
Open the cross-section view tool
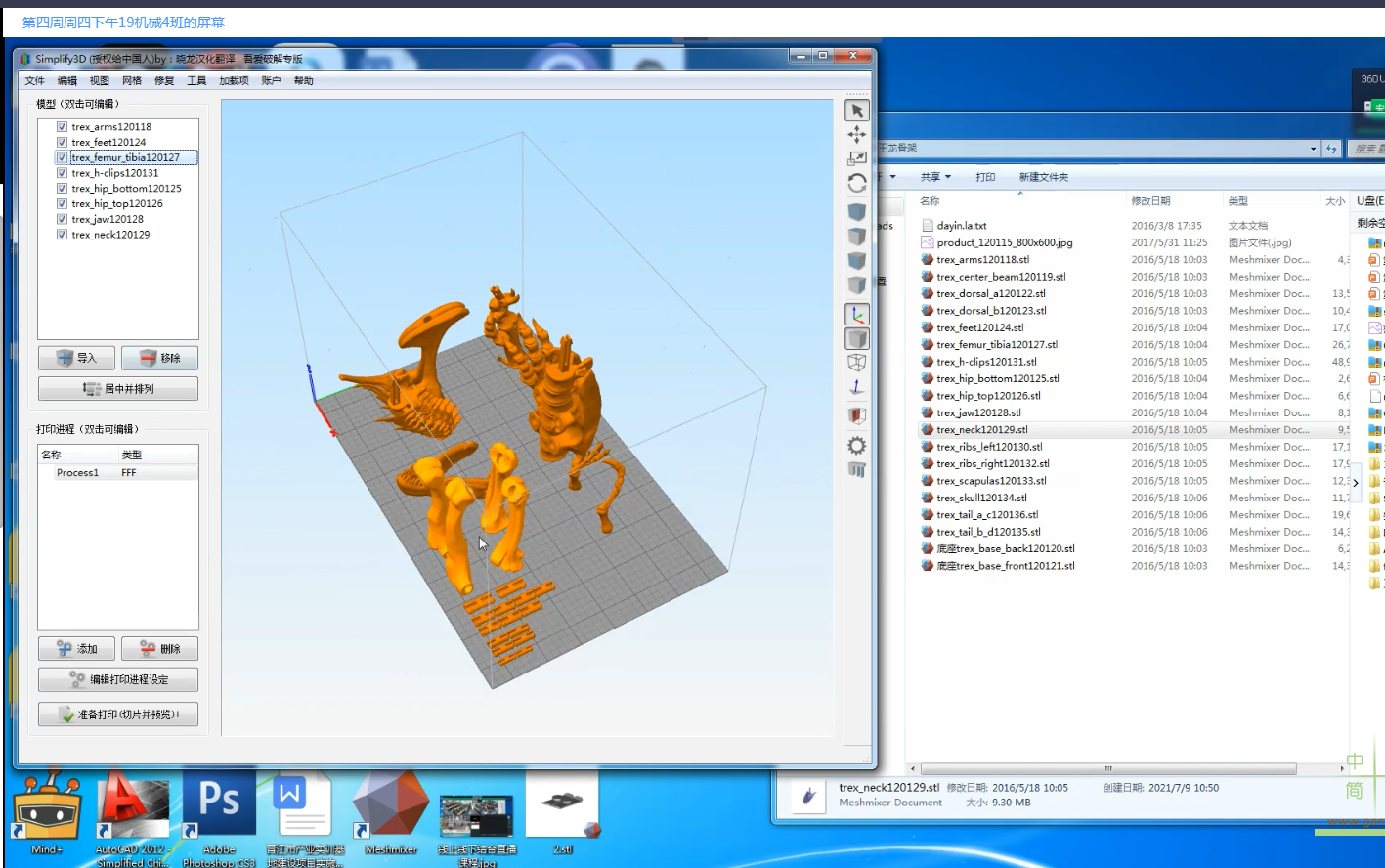857,415
